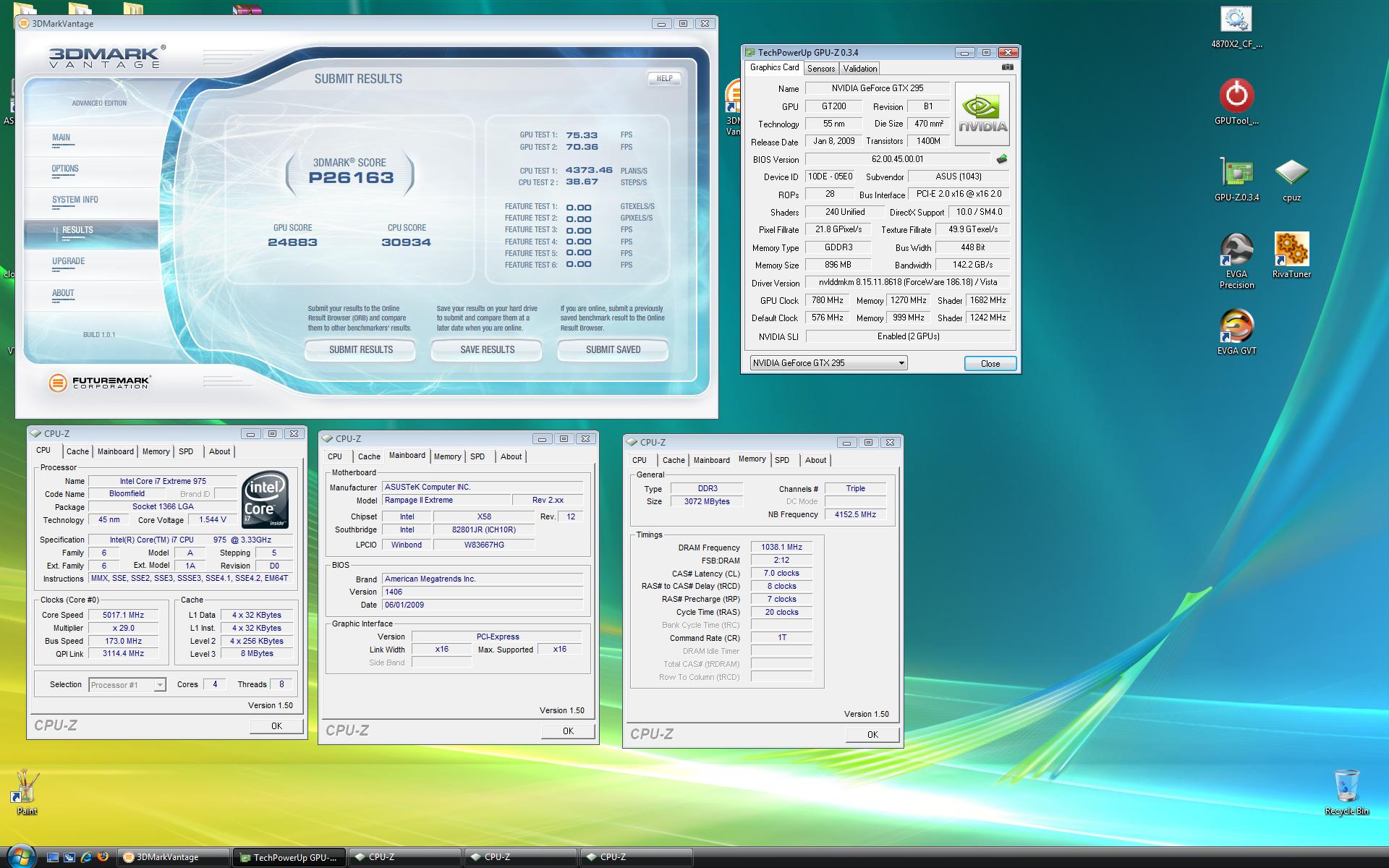This screenshot has height=868, width=1389.
Task: Open the Paint desktop shortcut
Action: point(27,792)
